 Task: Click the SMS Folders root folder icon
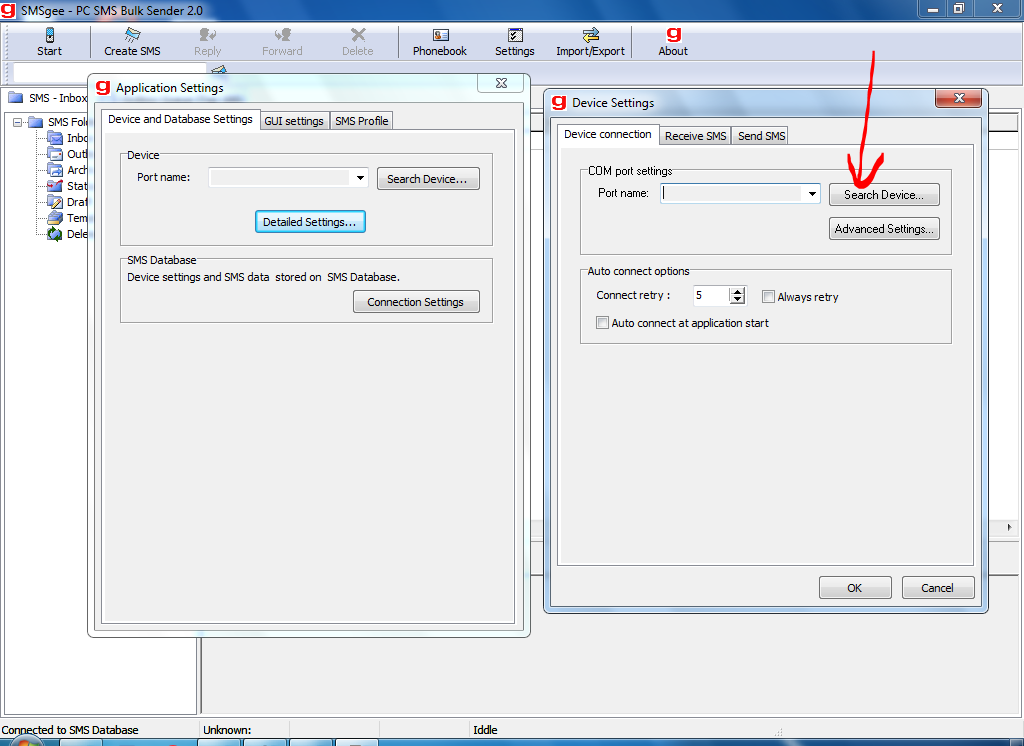coord(36,122)
